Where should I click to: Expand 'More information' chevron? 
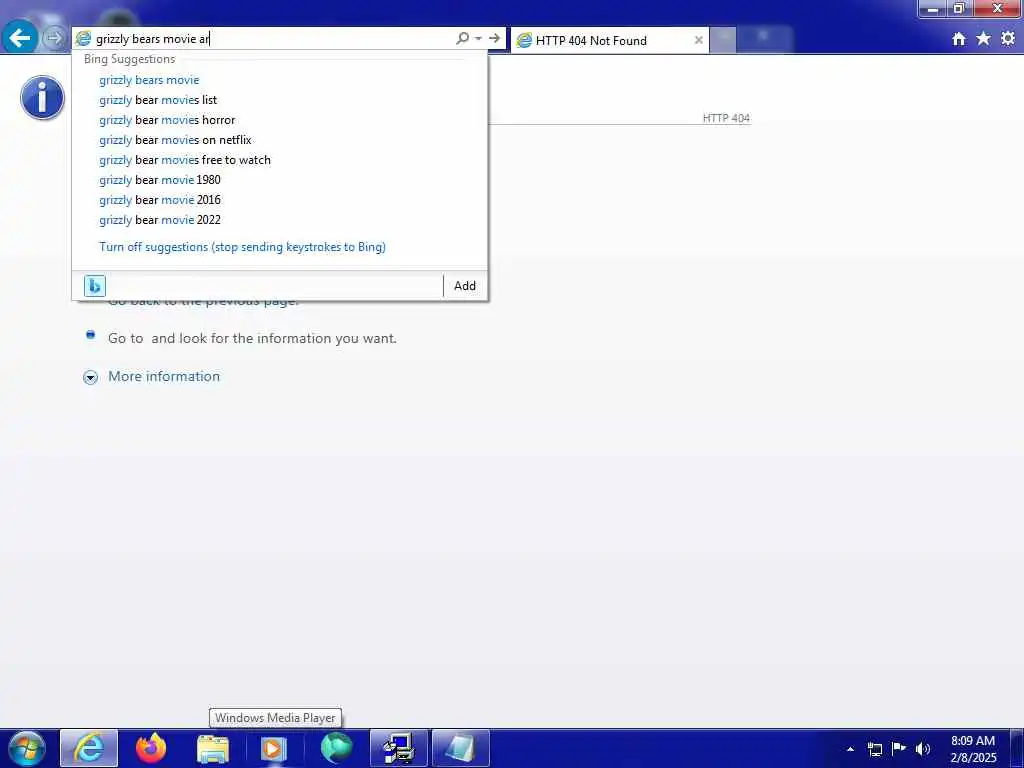91,377
